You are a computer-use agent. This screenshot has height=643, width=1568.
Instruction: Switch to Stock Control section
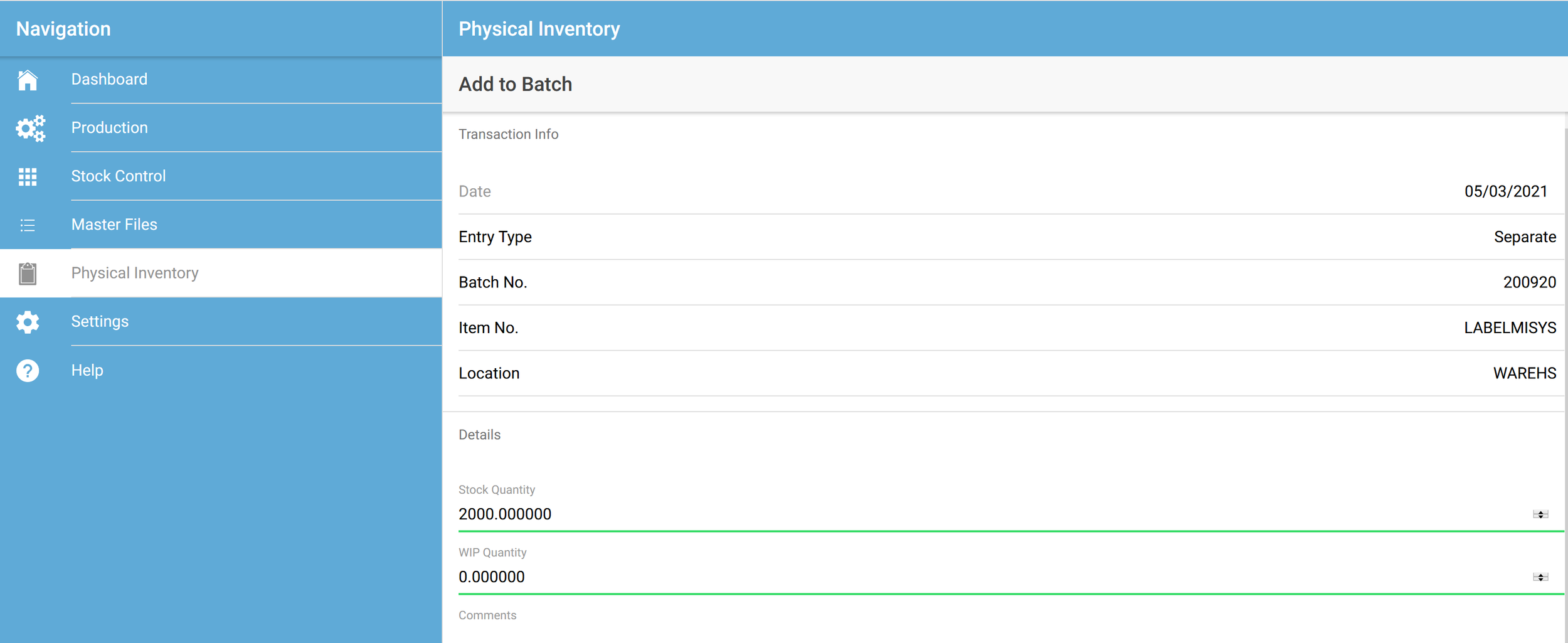click(119, 176)
